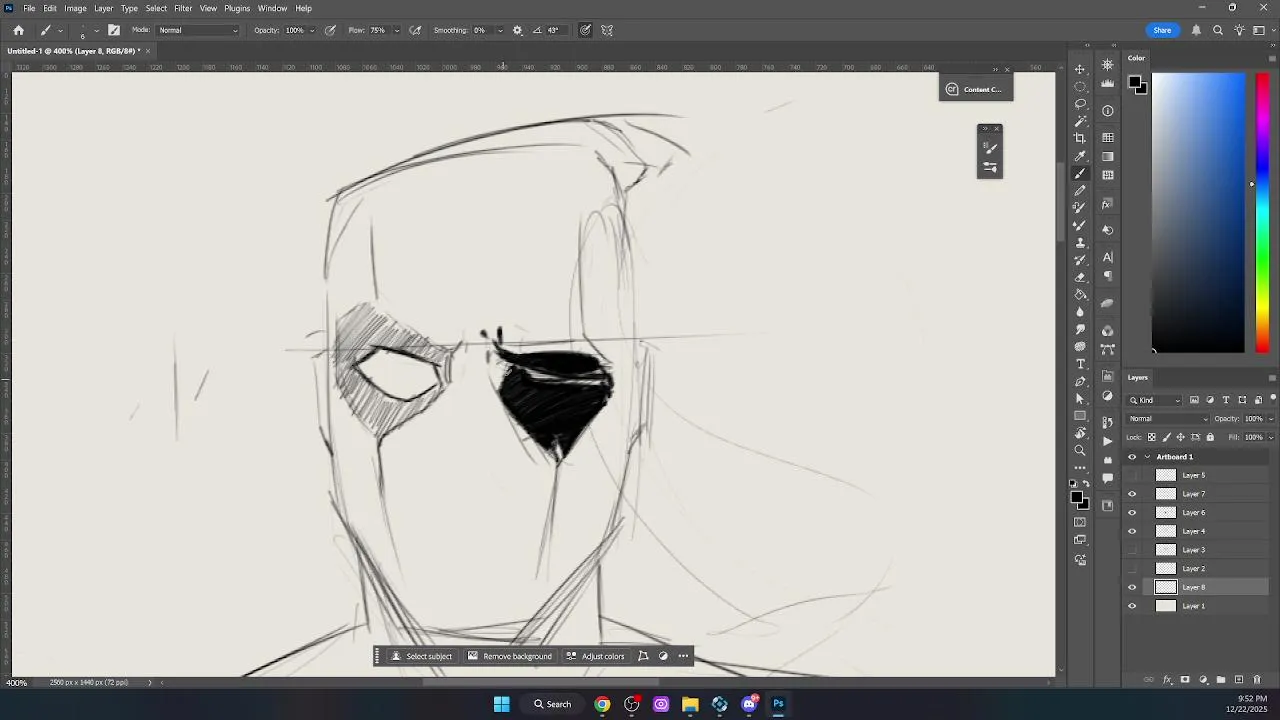1280x720 pixels.
Task: Select the Horizontal Type tool
Action: 1080,363
